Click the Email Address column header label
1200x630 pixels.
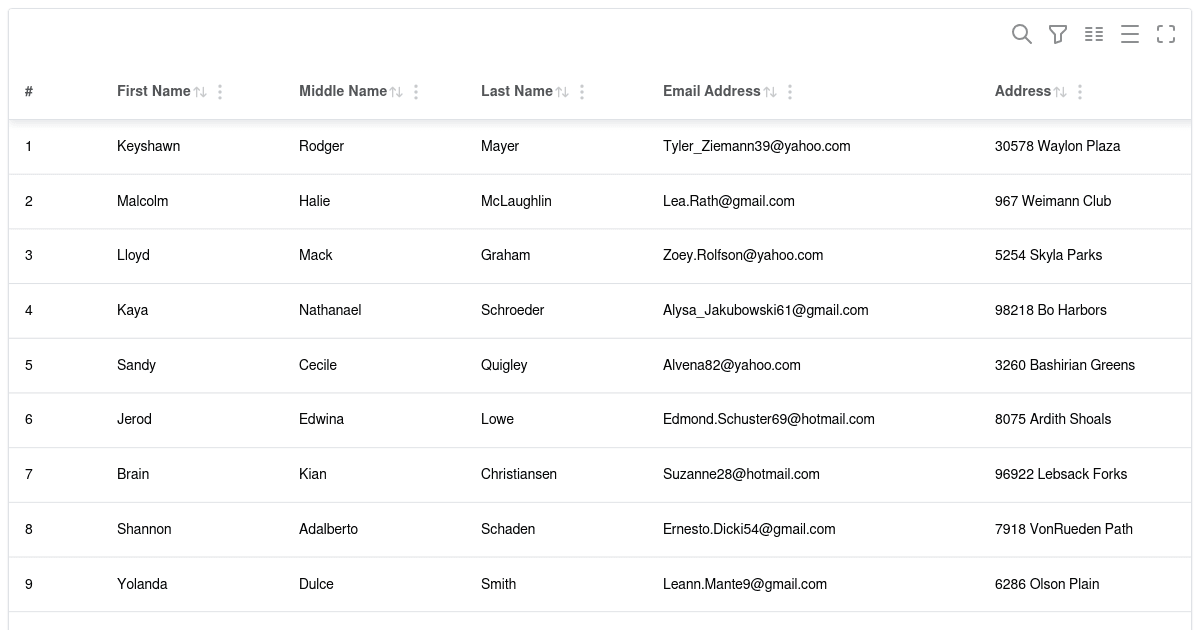[x=711, y=91]
